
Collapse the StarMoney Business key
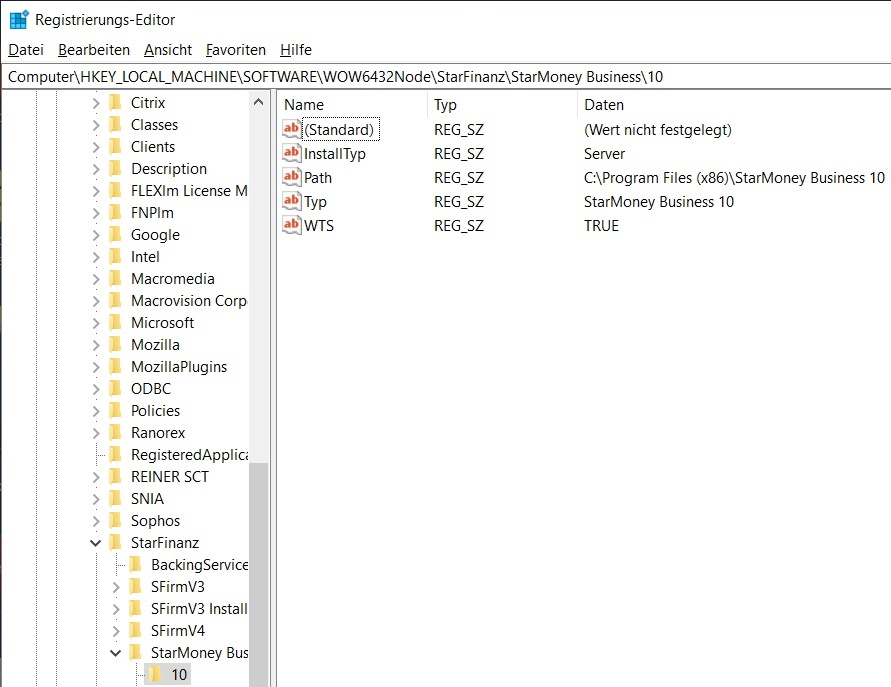coord(115,653)
